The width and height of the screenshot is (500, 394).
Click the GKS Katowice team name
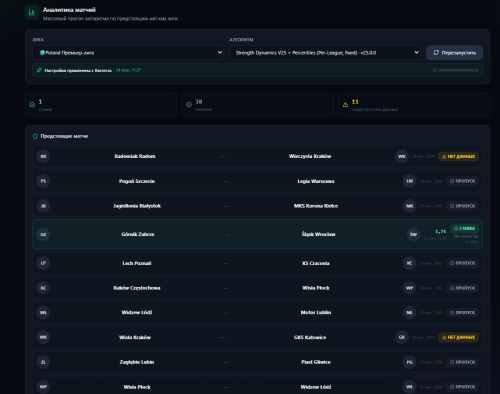(310, 337)
